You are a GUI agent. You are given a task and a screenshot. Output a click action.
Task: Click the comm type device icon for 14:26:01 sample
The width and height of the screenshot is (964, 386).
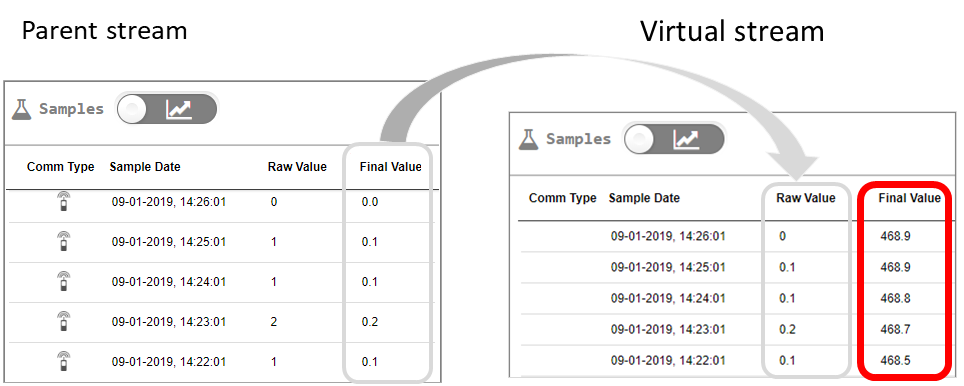click(x=63, y=202)
